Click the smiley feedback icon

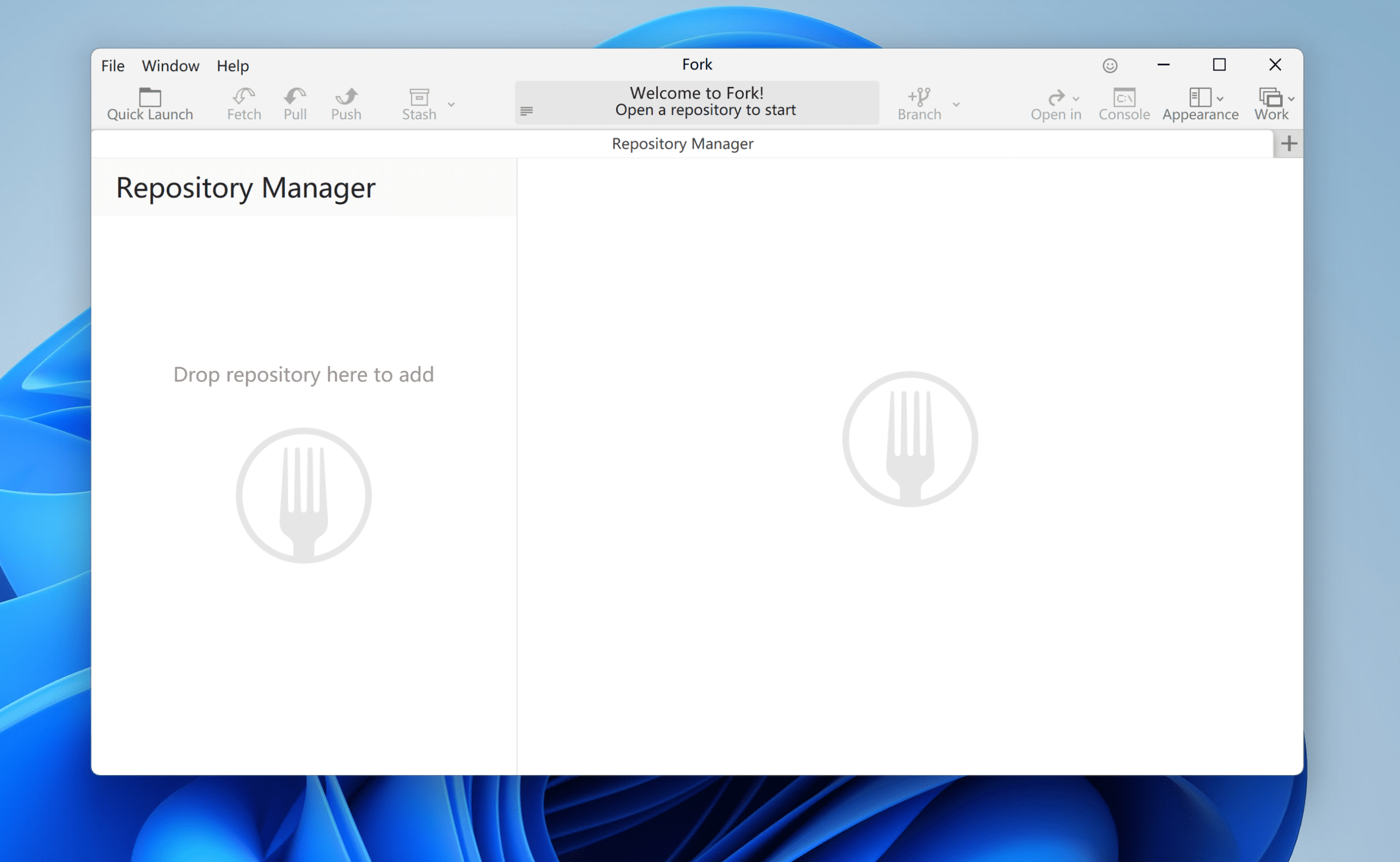tap(1109, 66)
